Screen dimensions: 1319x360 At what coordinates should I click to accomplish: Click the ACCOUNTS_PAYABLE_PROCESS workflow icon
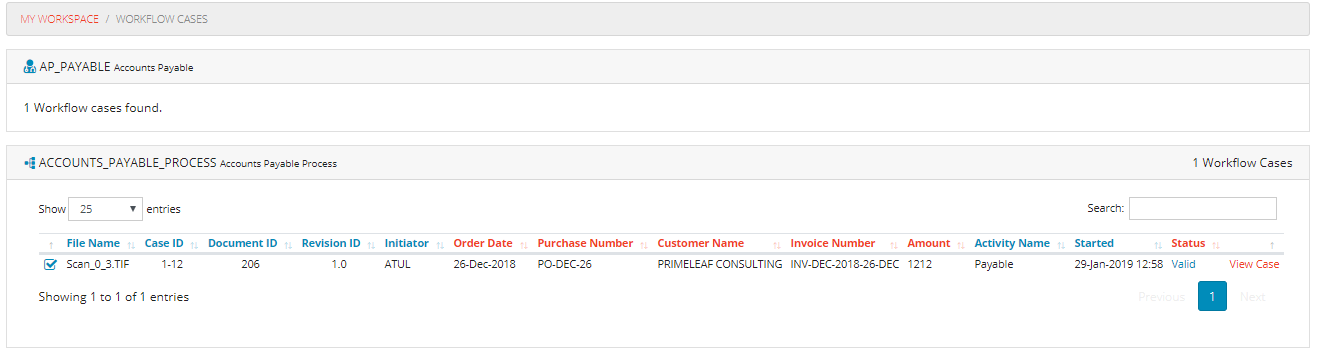(x=29, y=162)
